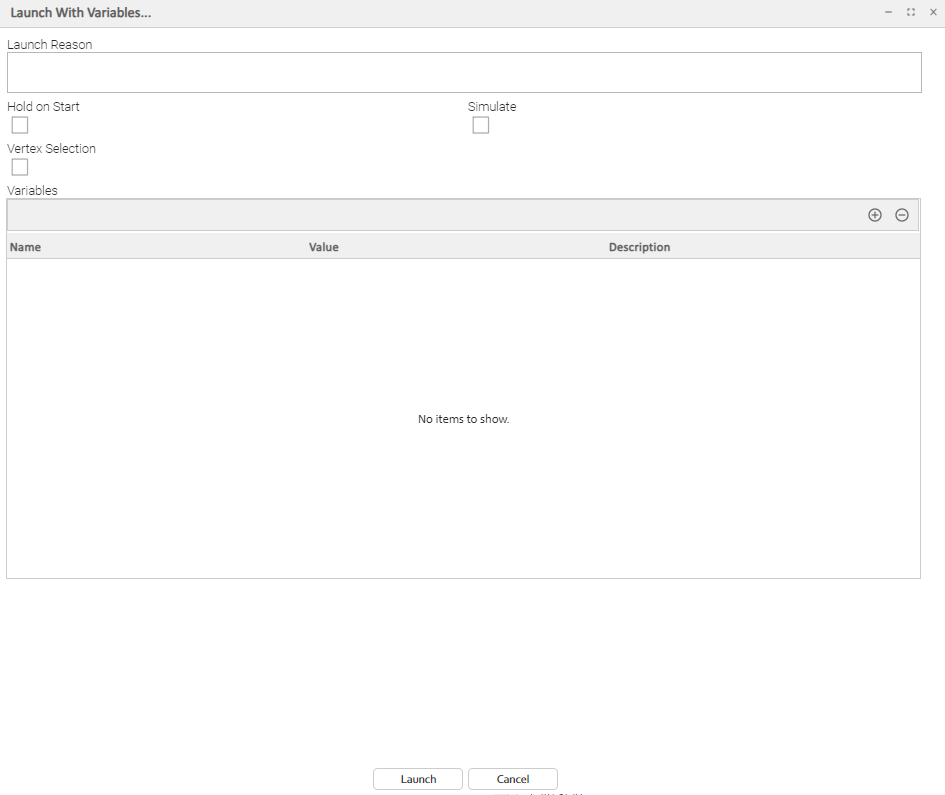This screenshot has width=945, height=795.
Task: Tick the Simulate checkbox
Action: (x=481, y=125)
